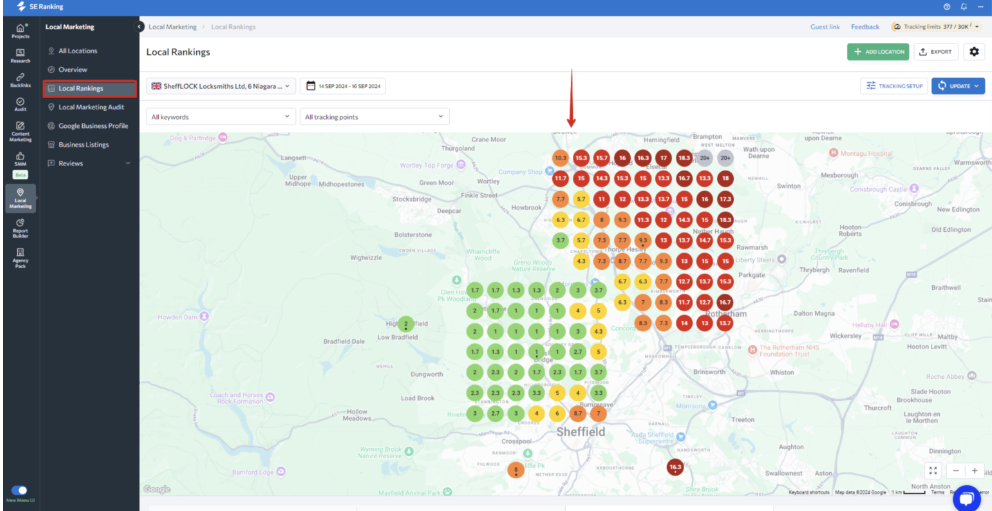Open the page settings gear
Viewport: 992px width, 511px height.
pyautogui.click(x=974, y=52)
